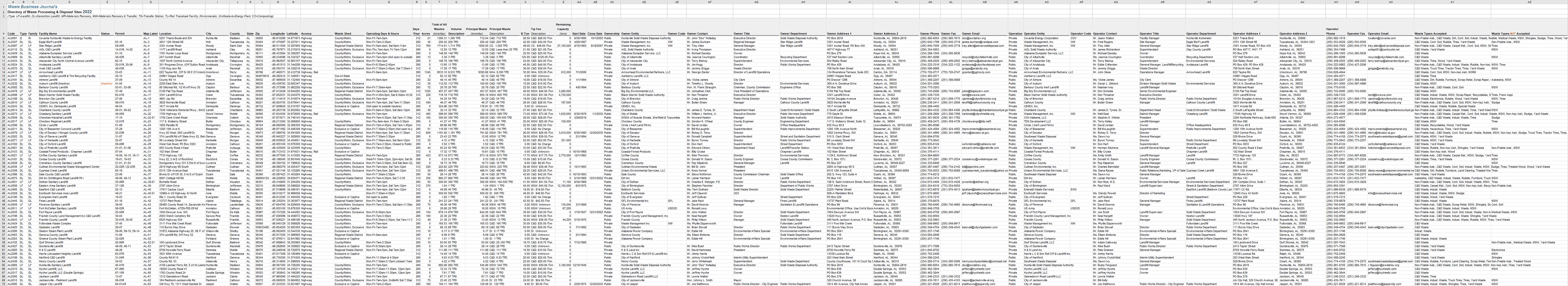Select 'CS : $49.00 /Ton' tip fee cell
Image resolution: width=1568 pixels, height=286 pixels.
(543, 46)
